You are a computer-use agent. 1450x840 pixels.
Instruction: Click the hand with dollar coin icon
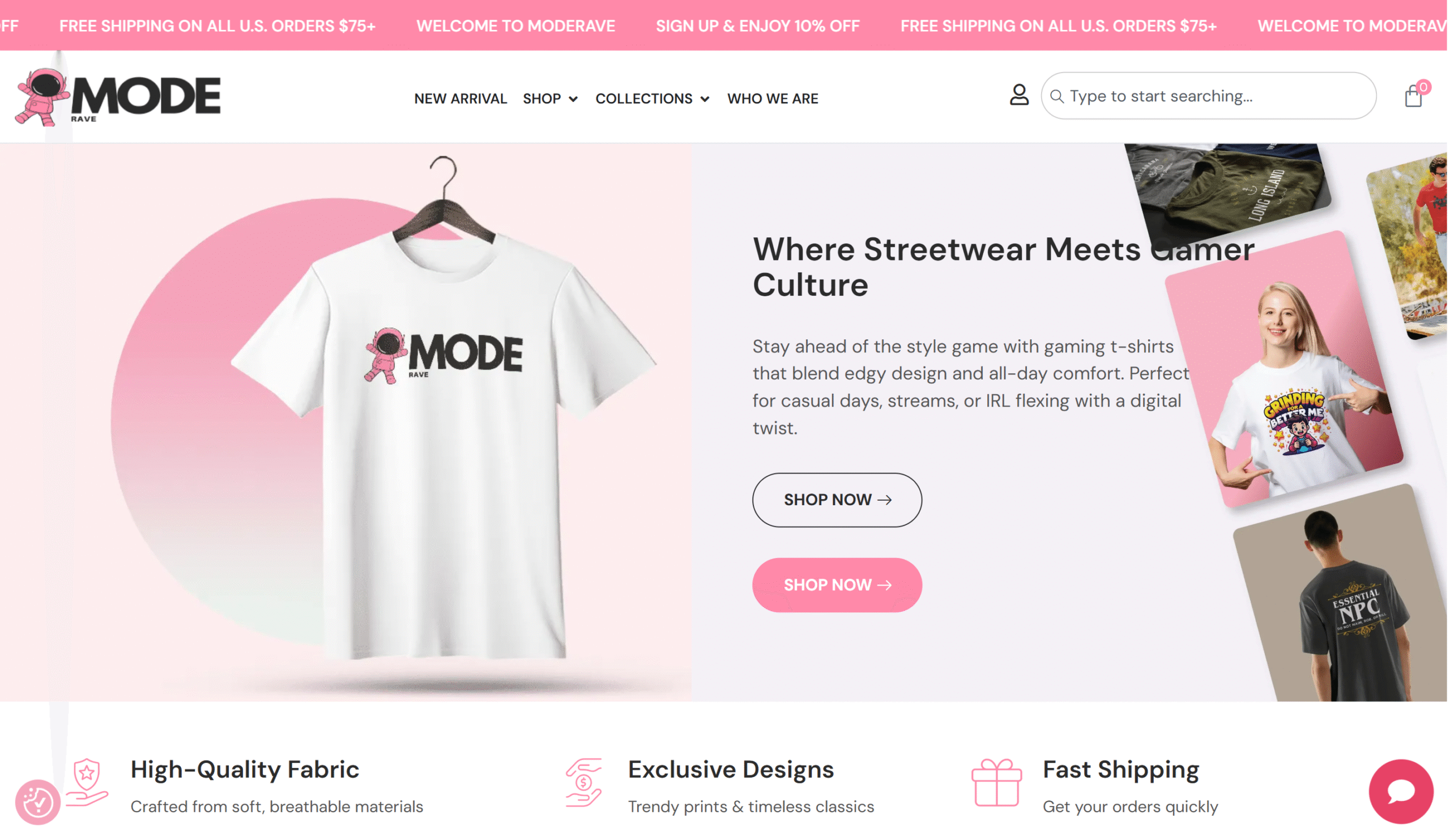(x=584, y=783)
